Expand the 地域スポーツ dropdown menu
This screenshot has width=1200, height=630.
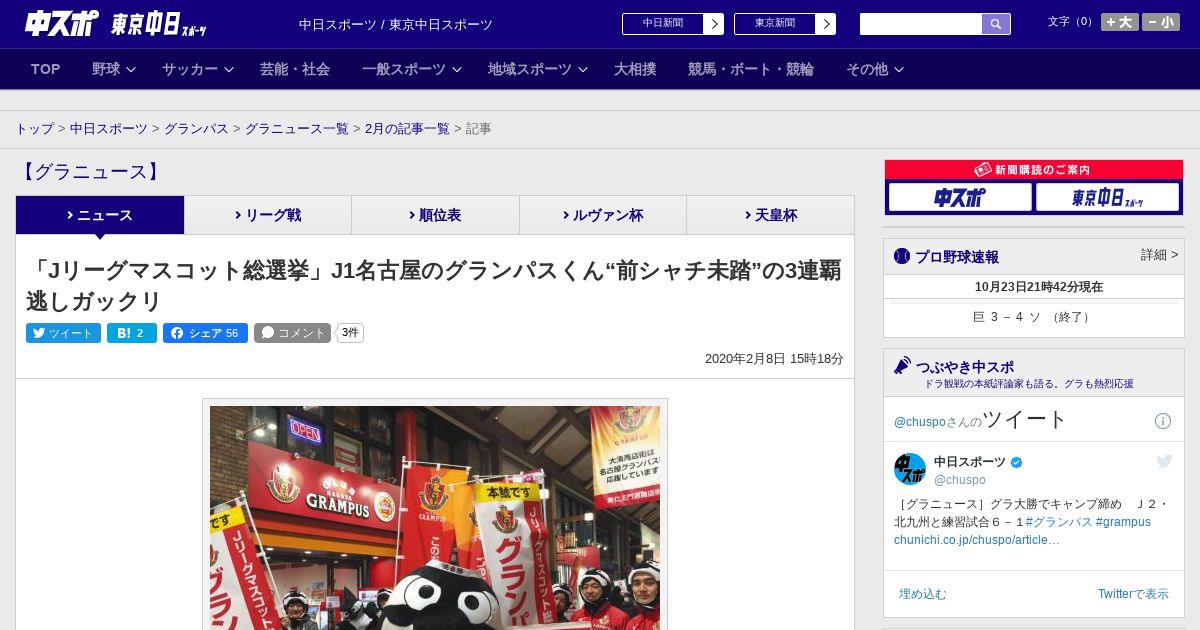coord(538,69)
